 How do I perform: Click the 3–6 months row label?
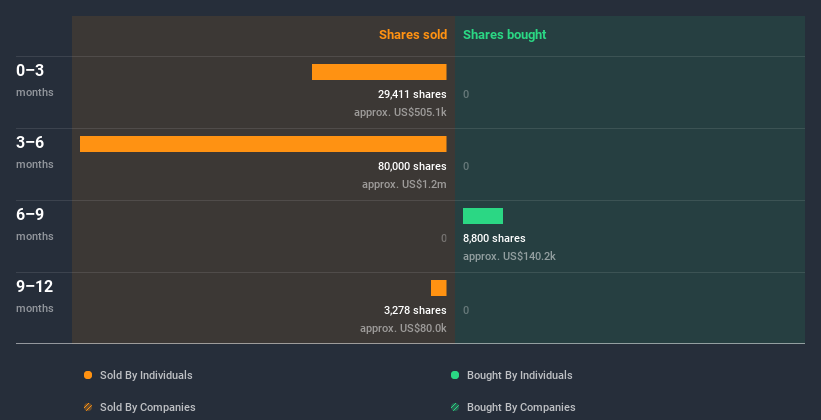coord(35,152)
